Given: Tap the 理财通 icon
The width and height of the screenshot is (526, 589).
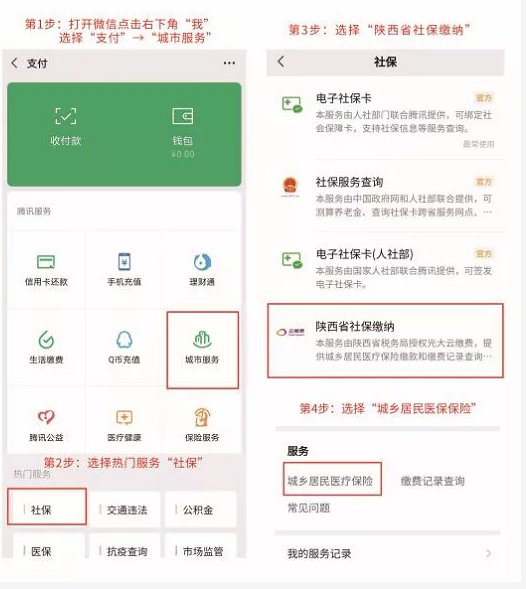Looking at the screenshot, I should [202, 262].
